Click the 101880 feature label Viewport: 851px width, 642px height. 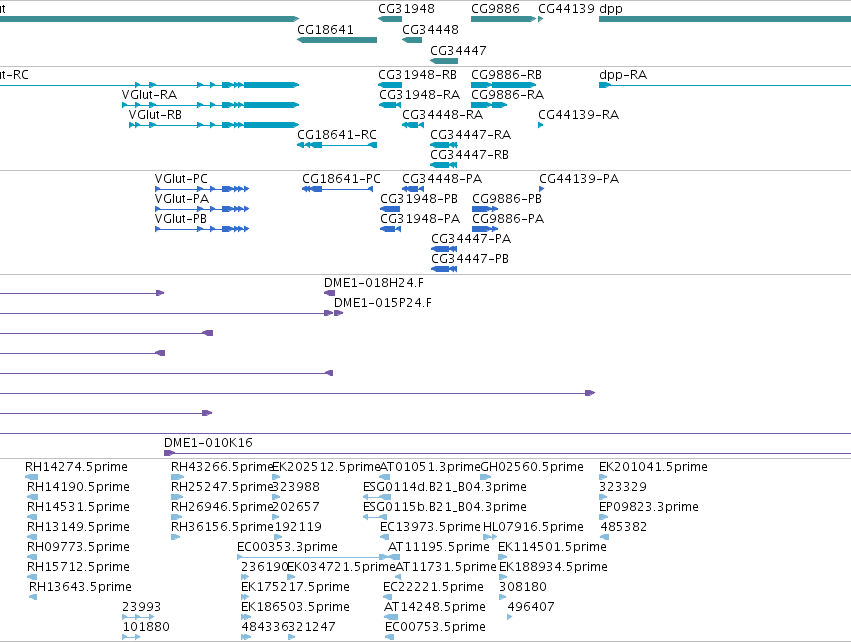point(146,627)
